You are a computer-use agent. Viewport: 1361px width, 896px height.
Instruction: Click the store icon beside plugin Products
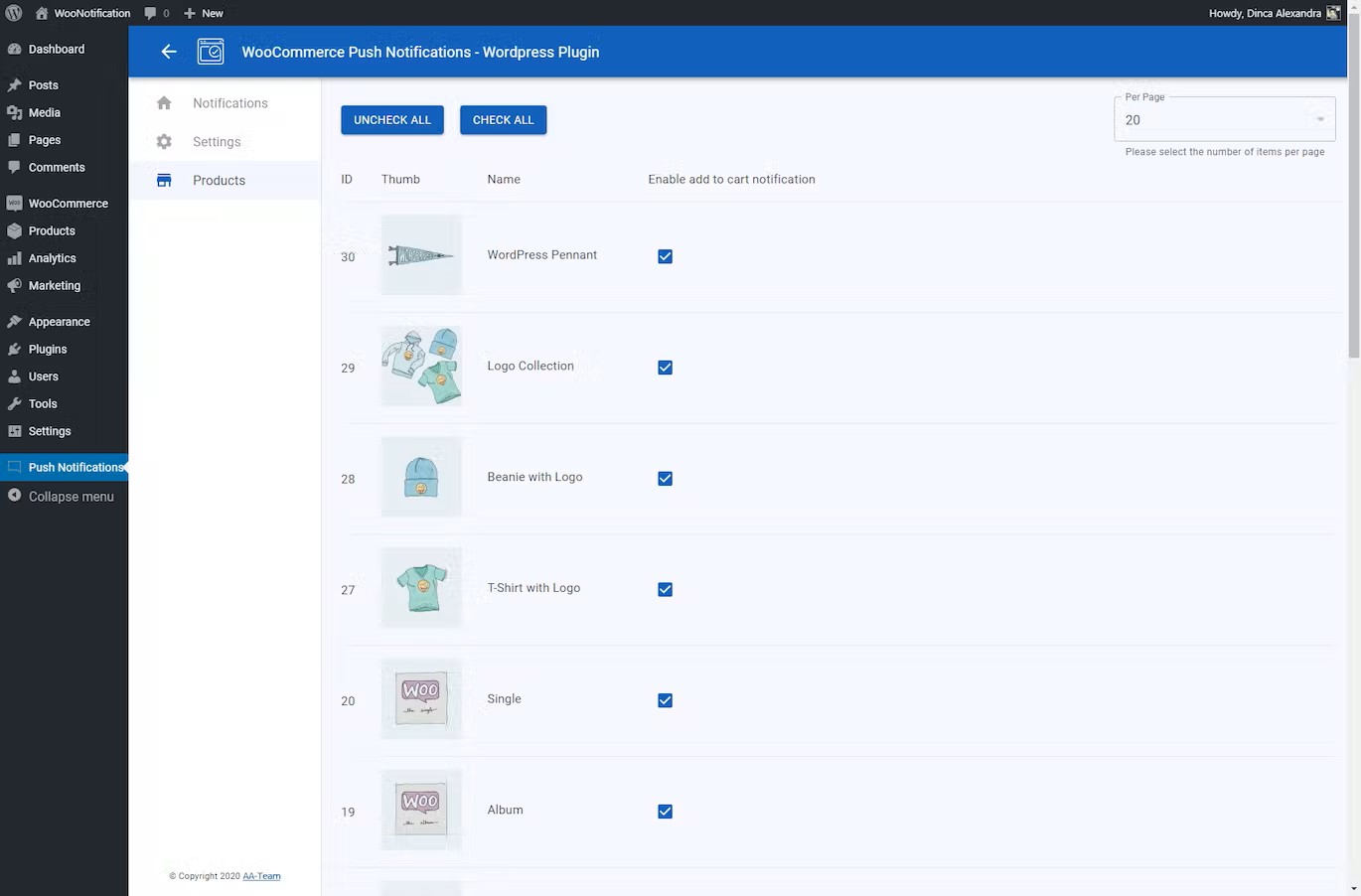tap(164, 181)
